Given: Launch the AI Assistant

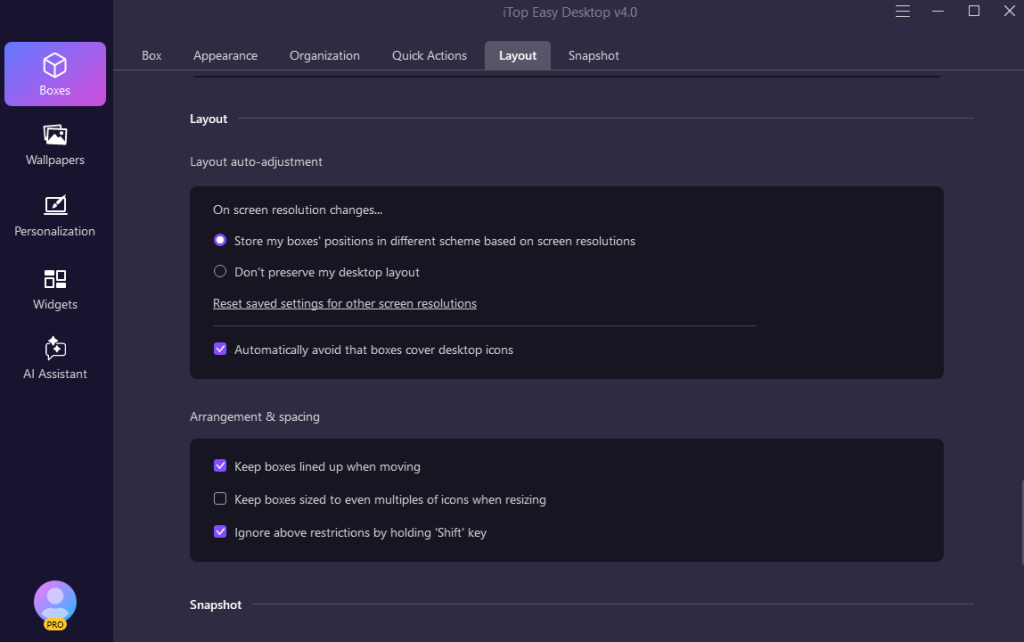Looking at the screenshot, I should (55, 359).
